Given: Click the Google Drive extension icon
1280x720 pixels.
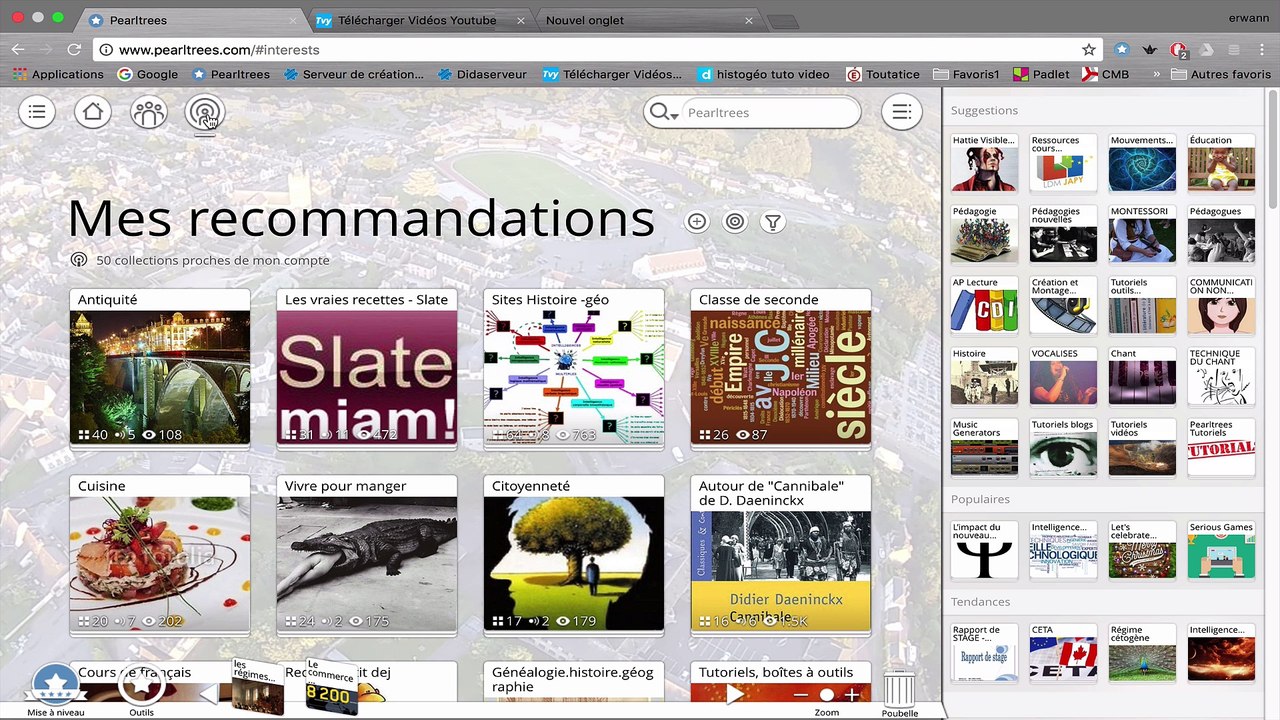Looking at the screenshot, I should point(1207,49).
